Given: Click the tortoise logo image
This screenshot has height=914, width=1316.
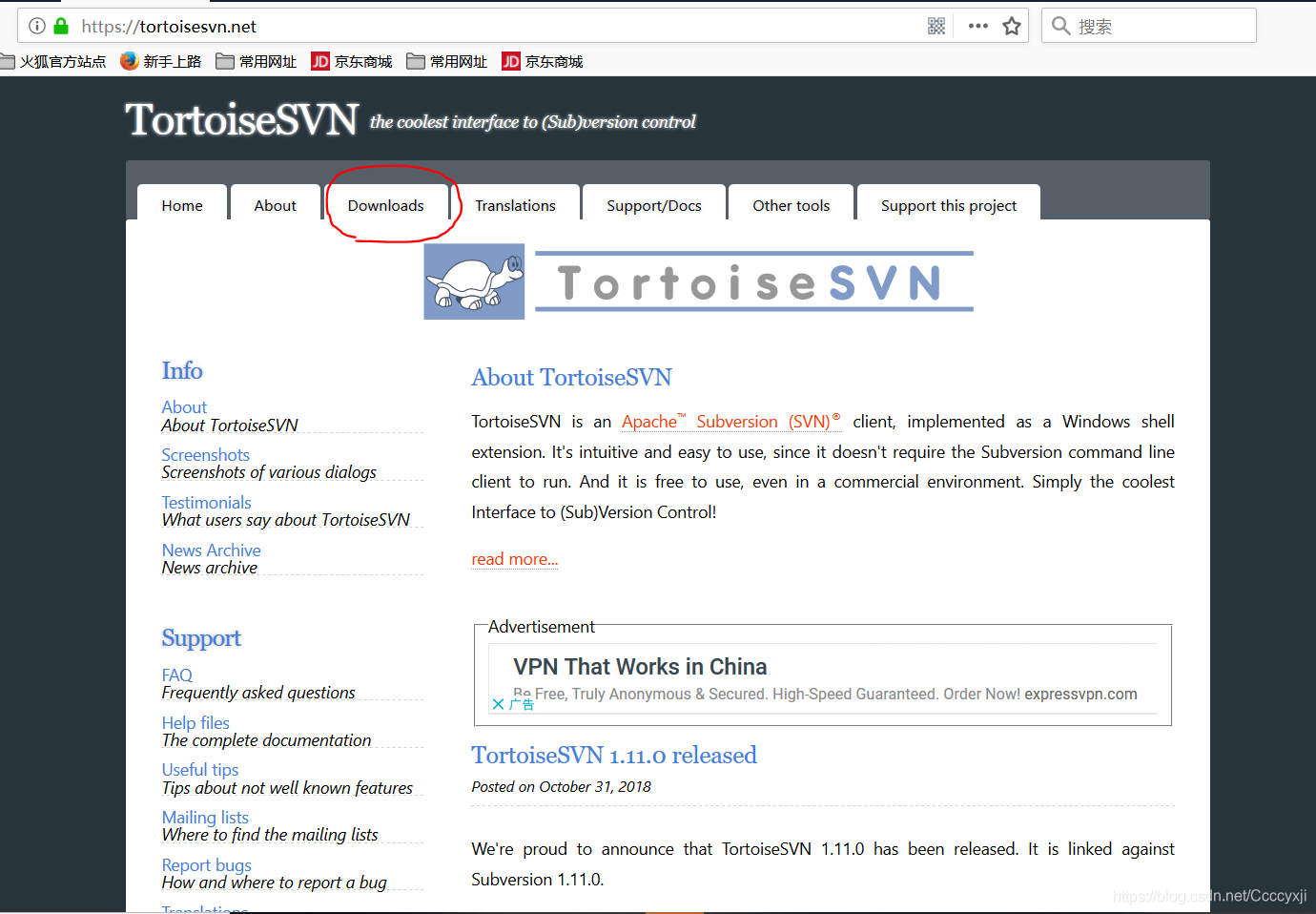Looking at the screenshot, I should pos(474,280).
